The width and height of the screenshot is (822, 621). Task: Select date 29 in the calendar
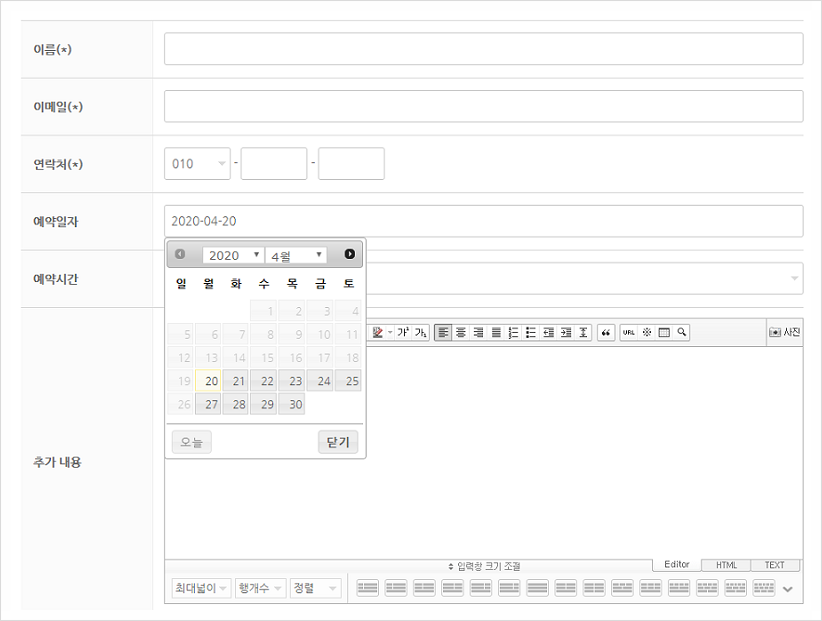[264, 404]
